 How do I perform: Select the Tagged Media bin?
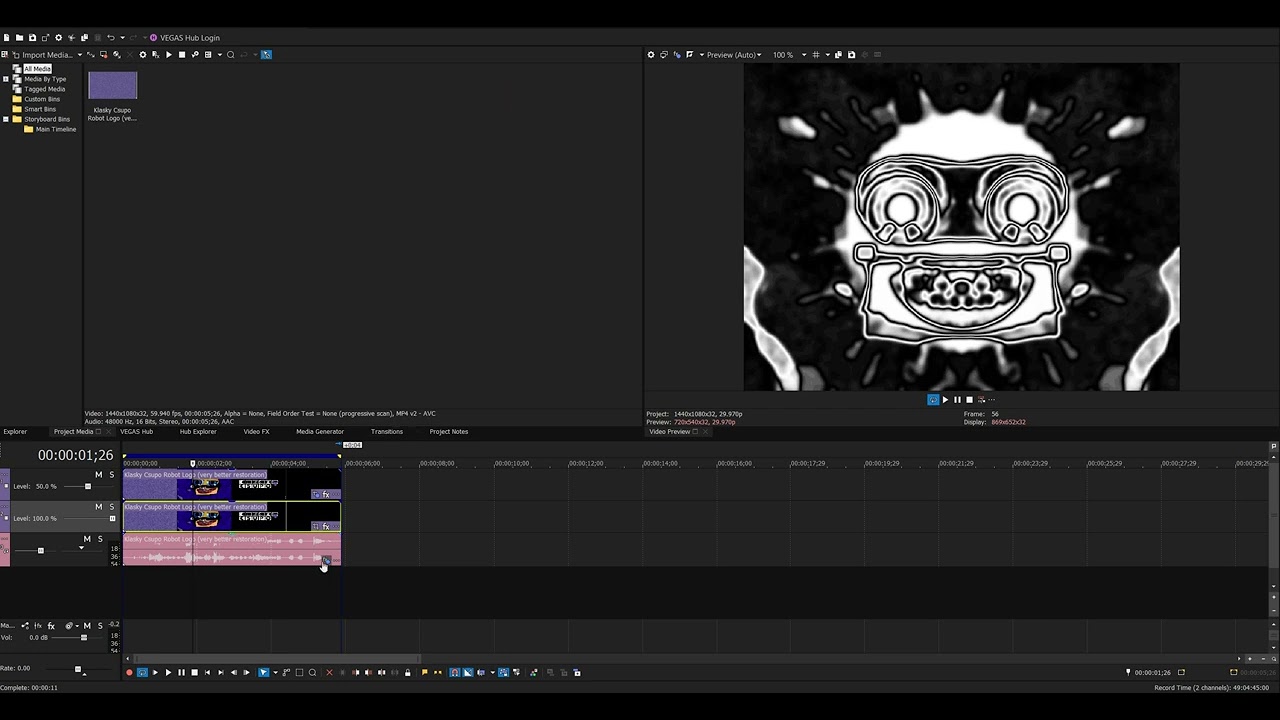45,89
